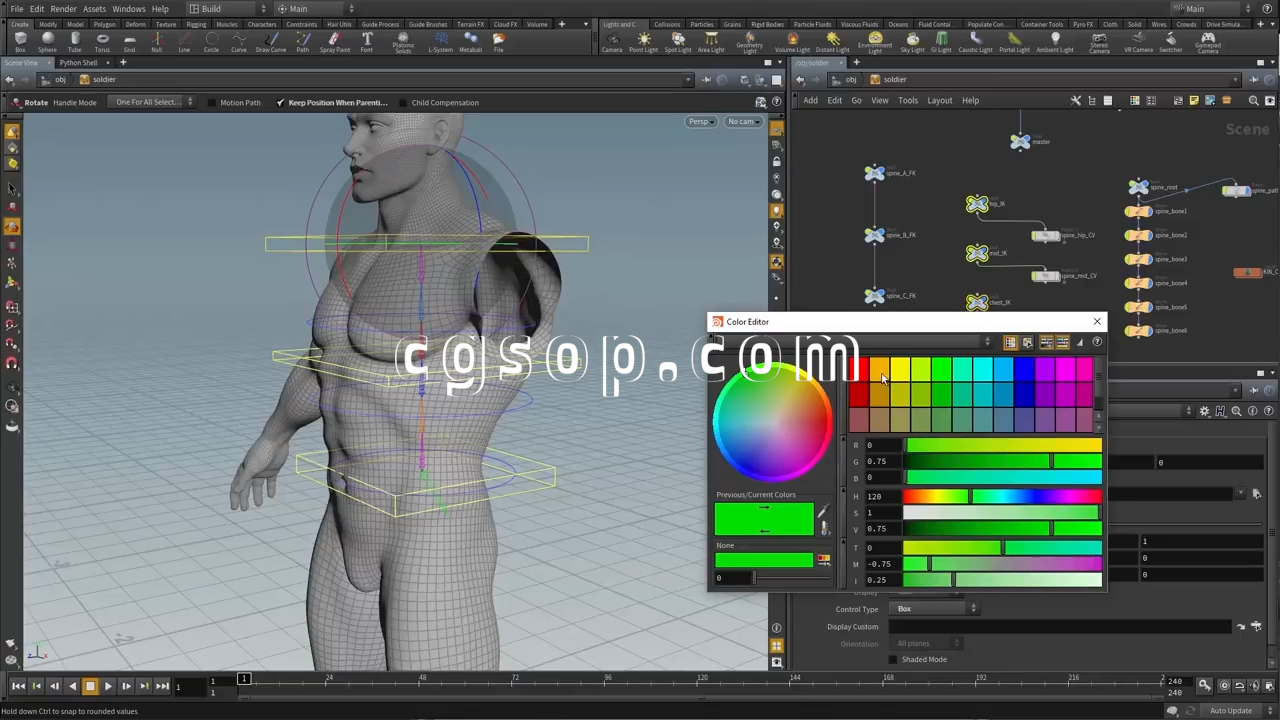Add a Point Light from the shelf
The image size is (1280, 720).
tap(644, 42)
